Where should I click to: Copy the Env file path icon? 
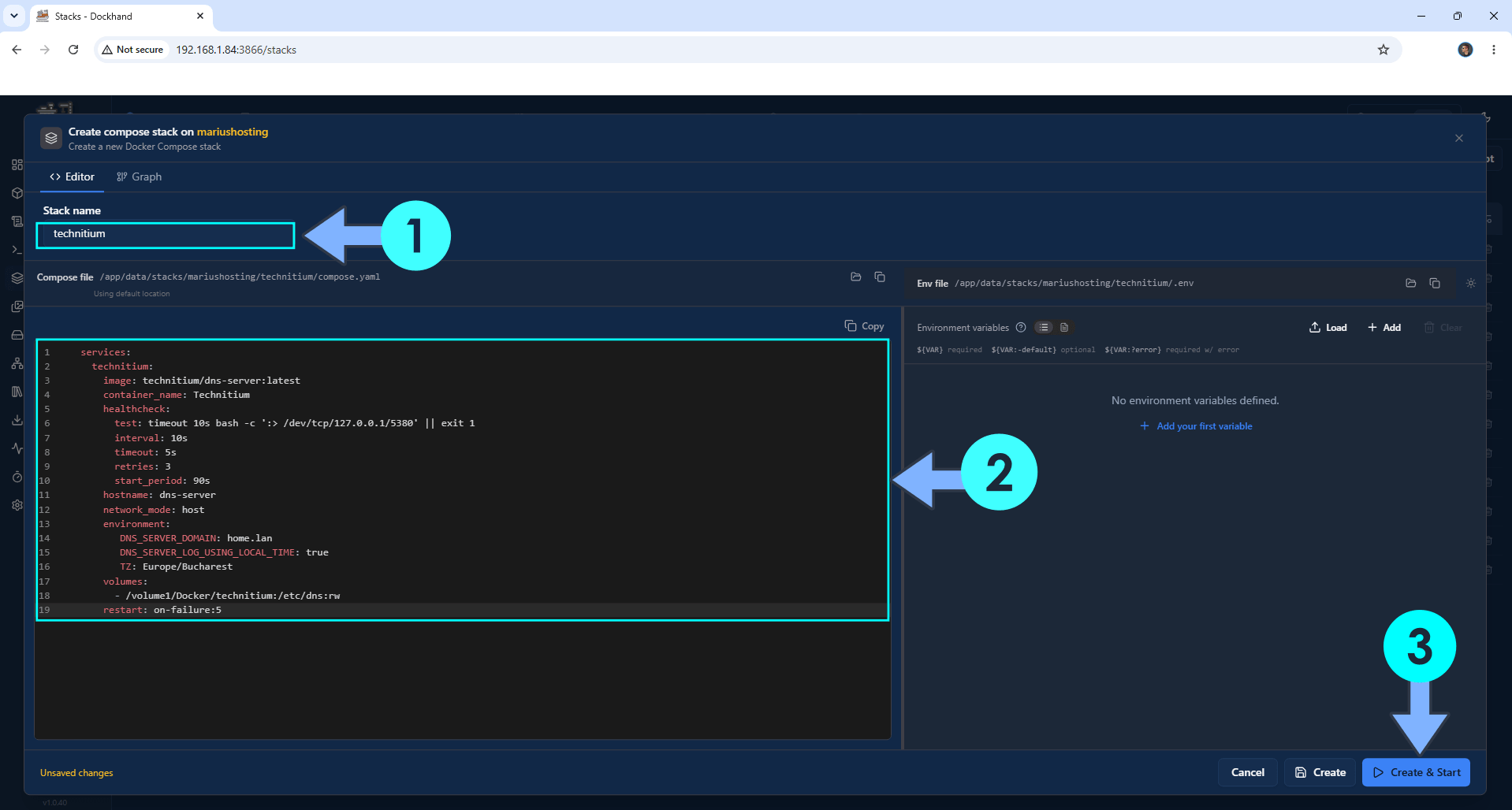tap(1435, 283)
